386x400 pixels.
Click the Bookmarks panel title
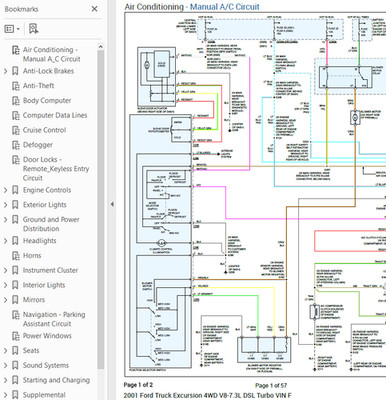point(21,9)
